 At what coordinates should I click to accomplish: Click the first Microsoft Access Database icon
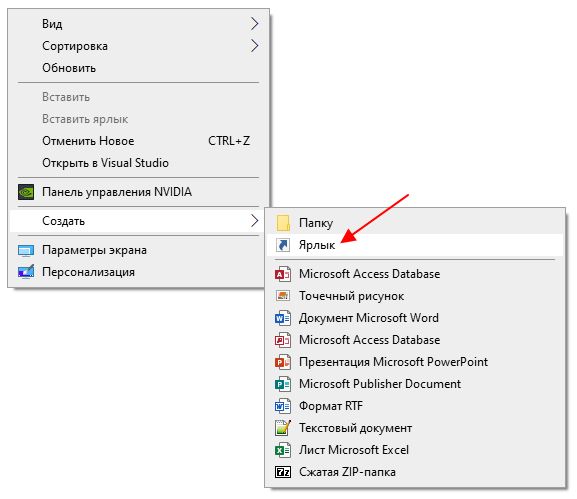[283, 274]
